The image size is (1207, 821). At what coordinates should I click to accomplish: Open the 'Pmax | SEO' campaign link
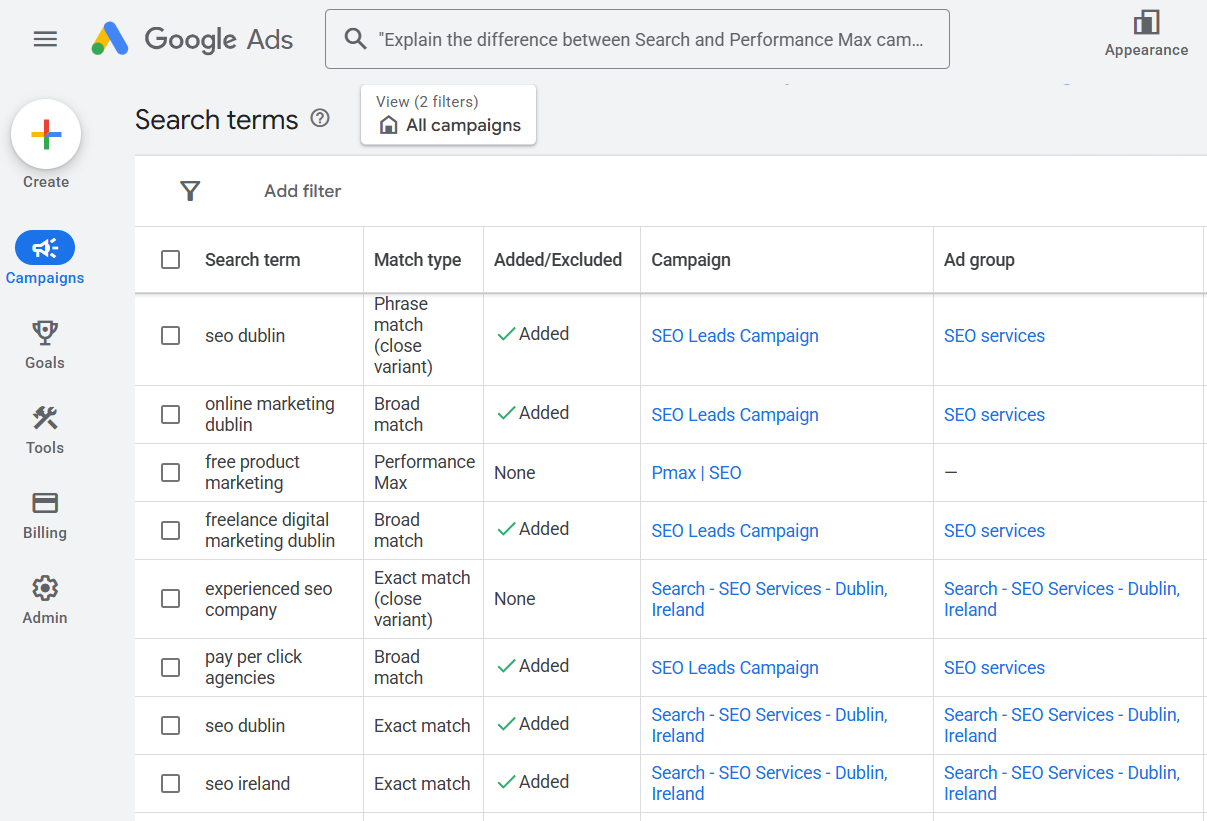(x=696, y=473)
